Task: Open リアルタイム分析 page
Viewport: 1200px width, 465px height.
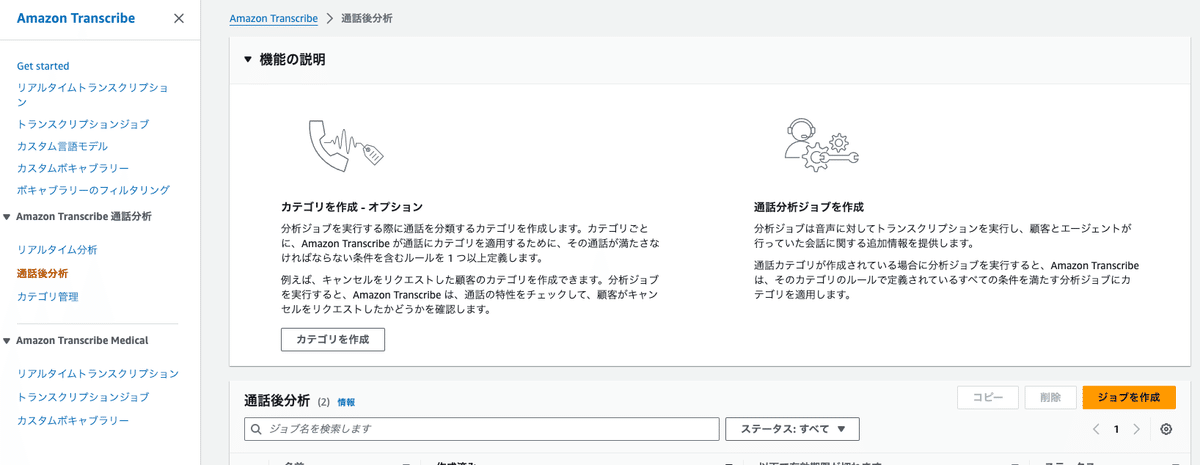Action: click(57, 250)
